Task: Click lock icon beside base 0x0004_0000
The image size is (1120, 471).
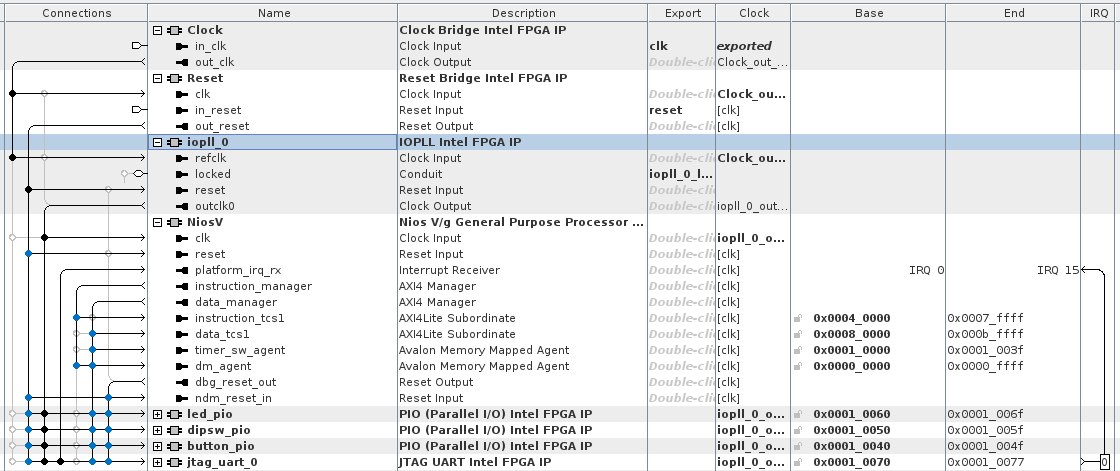Action: [x=798, y=318]
